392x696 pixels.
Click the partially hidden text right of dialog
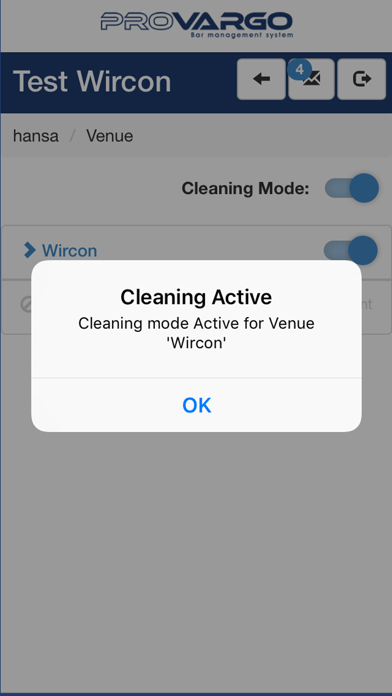pos(367,304)
